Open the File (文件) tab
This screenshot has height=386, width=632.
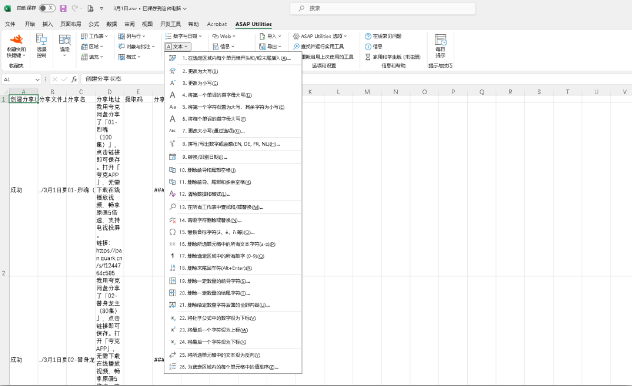click(10, 24)
